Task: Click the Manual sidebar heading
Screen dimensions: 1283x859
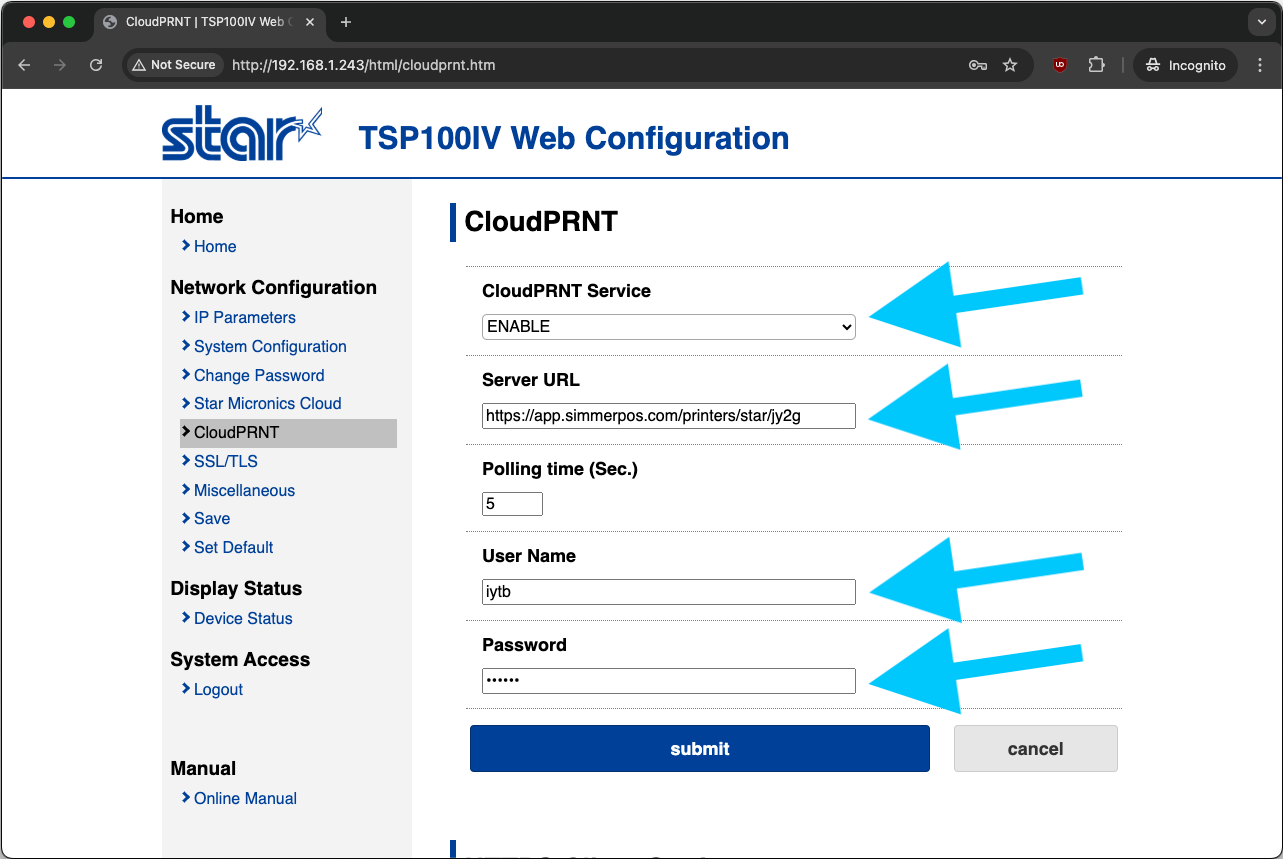Action: (203, 768)
